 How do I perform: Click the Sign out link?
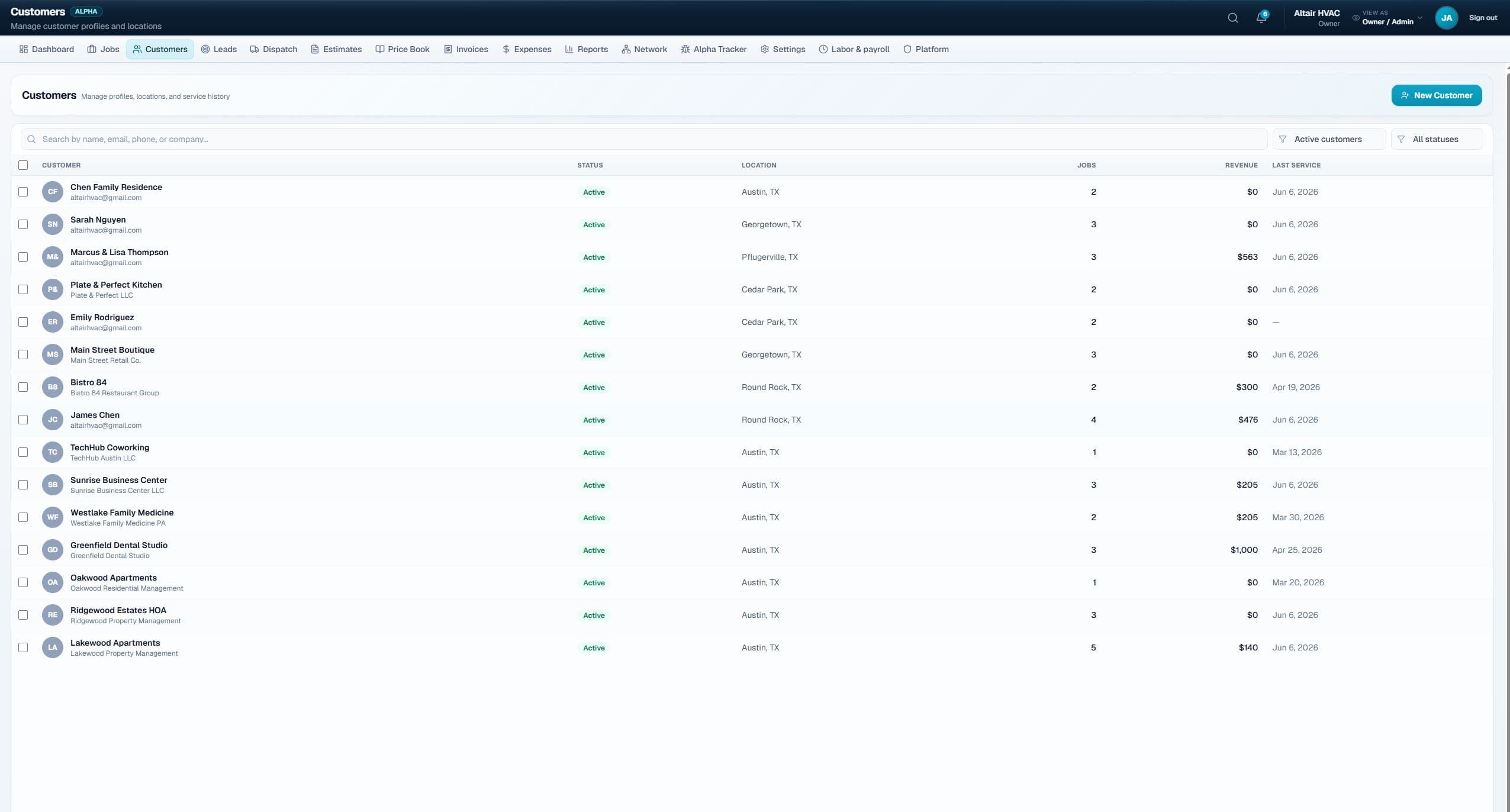(x=1483, y=18)
